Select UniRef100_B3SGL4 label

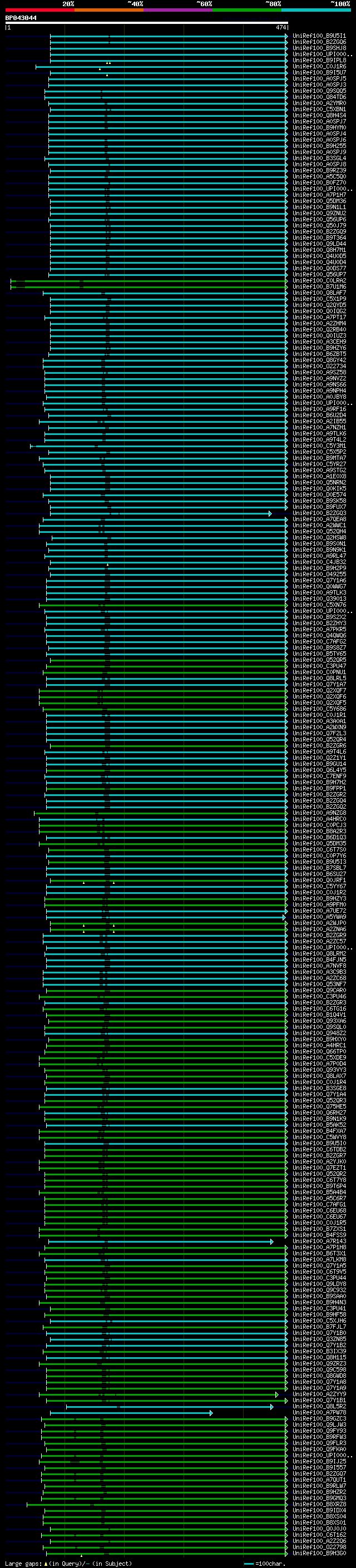(x=319, y=157)
